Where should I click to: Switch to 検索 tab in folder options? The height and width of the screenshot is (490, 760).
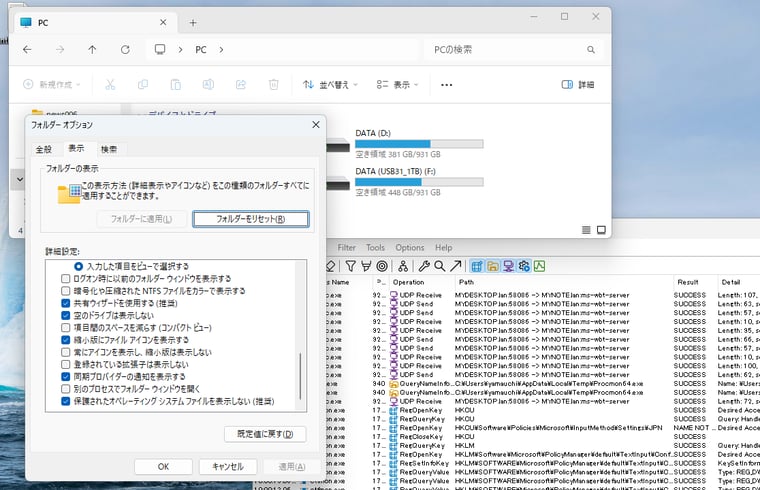coord(109,149)
